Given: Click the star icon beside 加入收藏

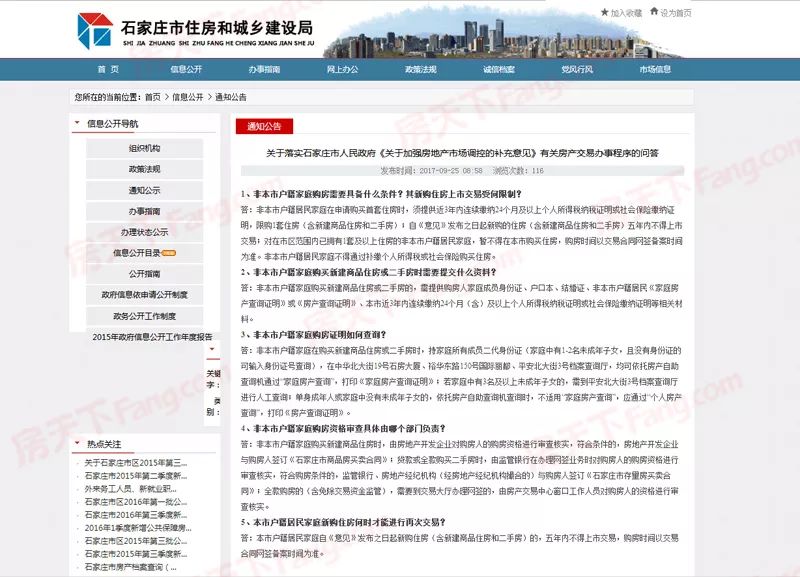Looking at the screenshot, I should 605,12.
